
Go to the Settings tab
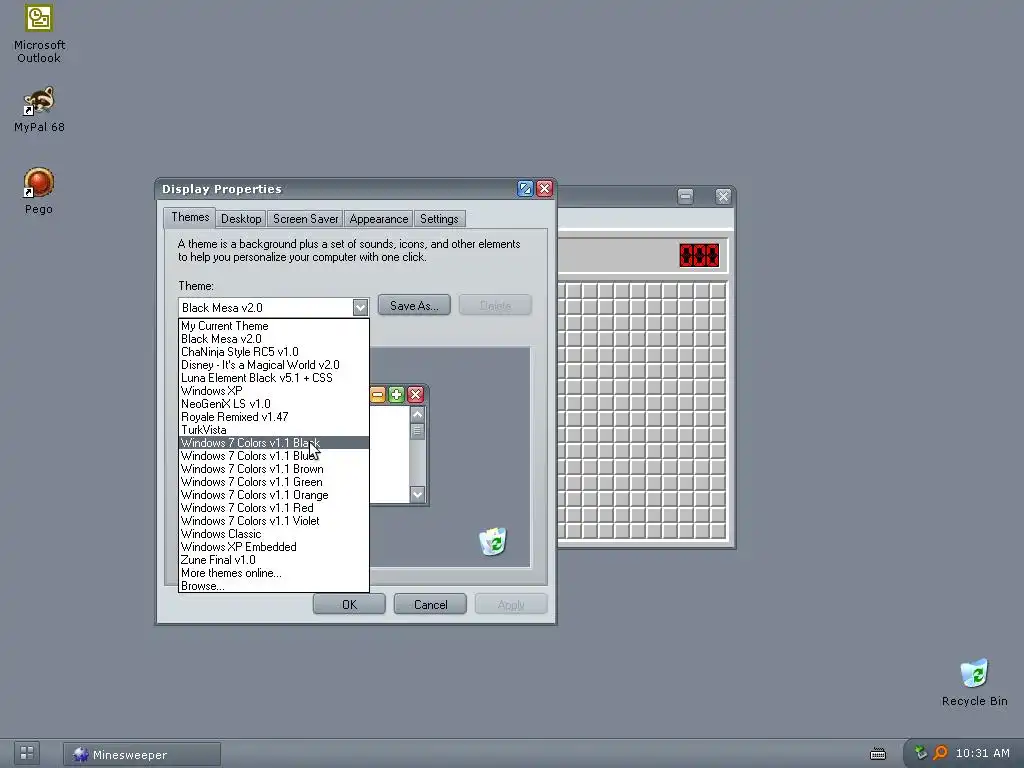click(439, 219)
